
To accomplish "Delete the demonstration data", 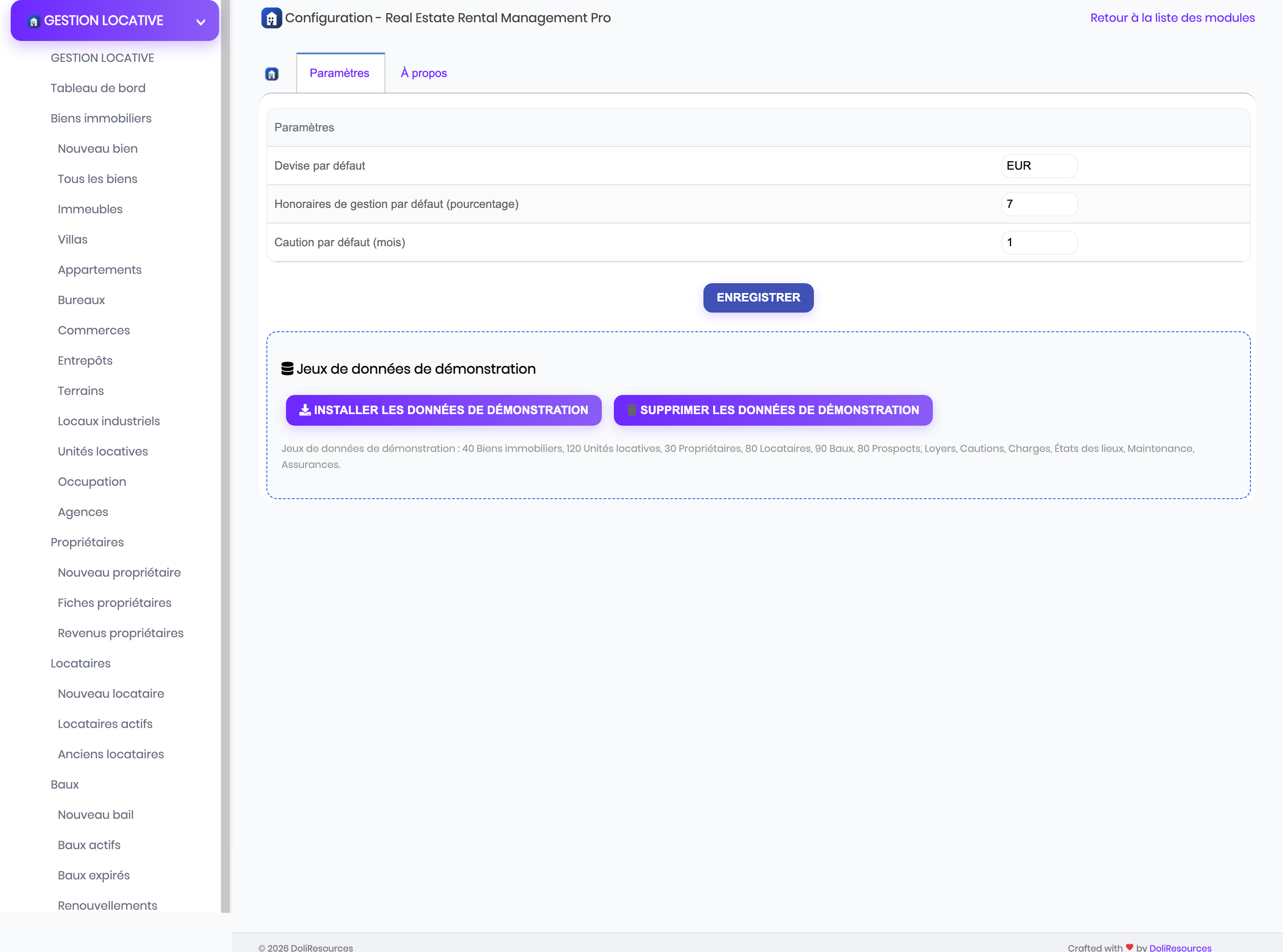I will point(773,410).
